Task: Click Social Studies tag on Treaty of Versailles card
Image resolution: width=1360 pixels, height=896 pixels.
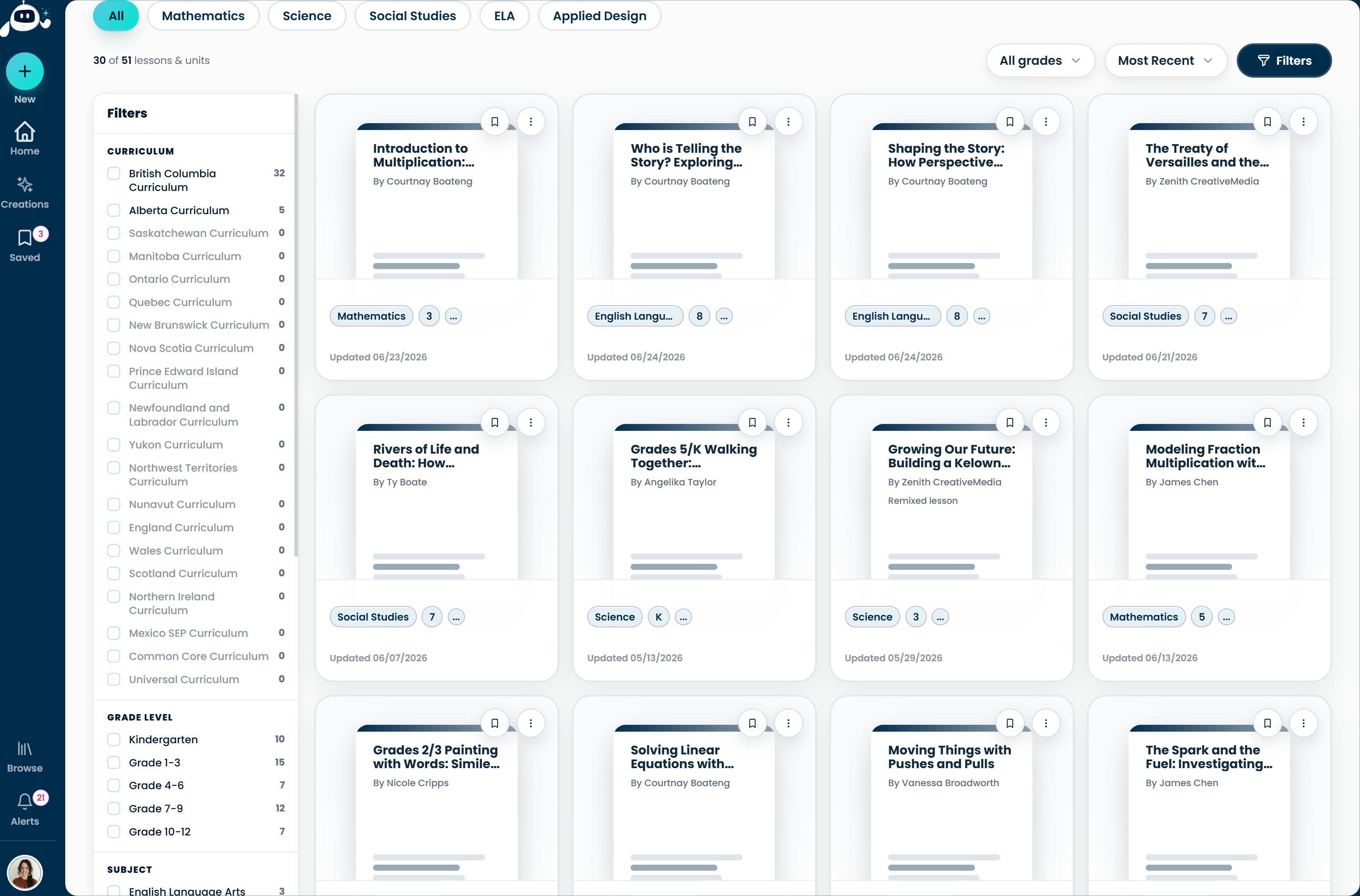Action: click(1145, 316)
